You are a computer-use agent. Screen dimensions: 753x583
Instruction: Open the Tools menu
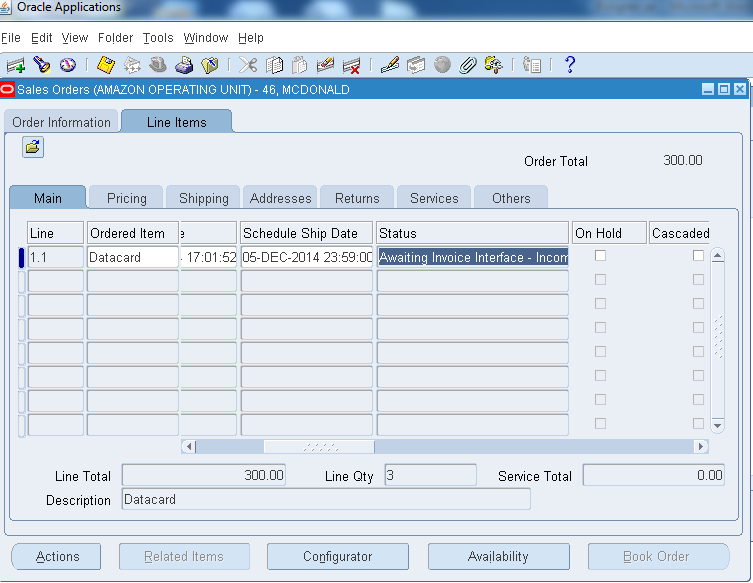click(158, 38)
